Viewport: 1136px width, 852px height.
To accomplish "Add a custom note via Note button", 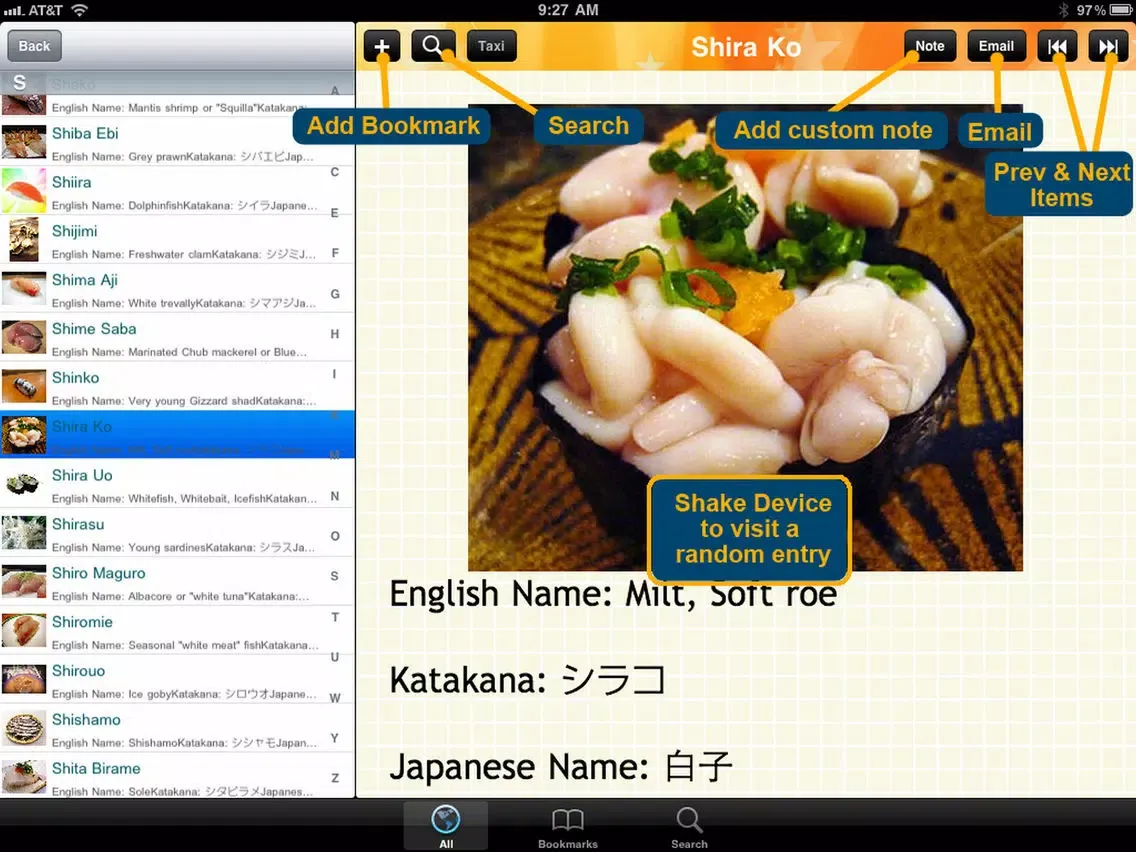I will (930, 46).
